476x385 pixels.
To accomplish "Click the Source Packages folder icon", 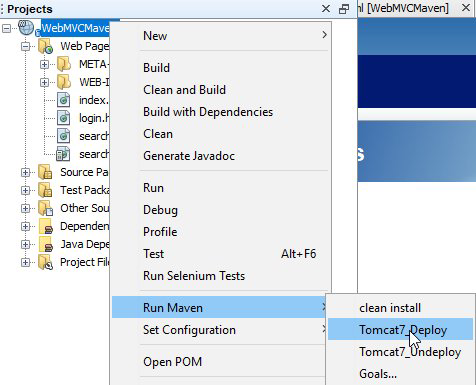I will [45, 172].
